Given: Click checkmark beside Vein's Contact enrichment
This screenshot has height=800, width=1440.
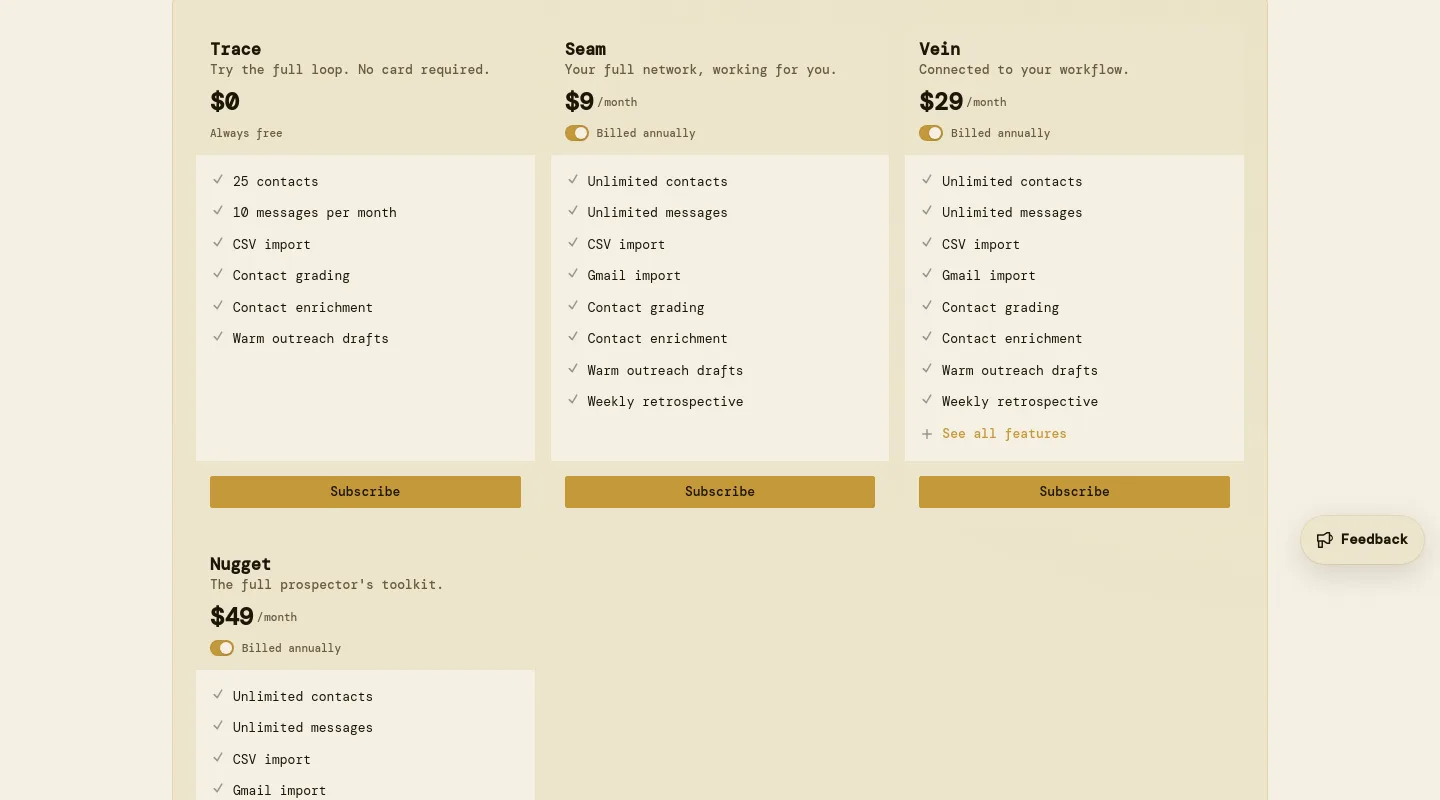Looking at the screenshot, I should 927,337.
